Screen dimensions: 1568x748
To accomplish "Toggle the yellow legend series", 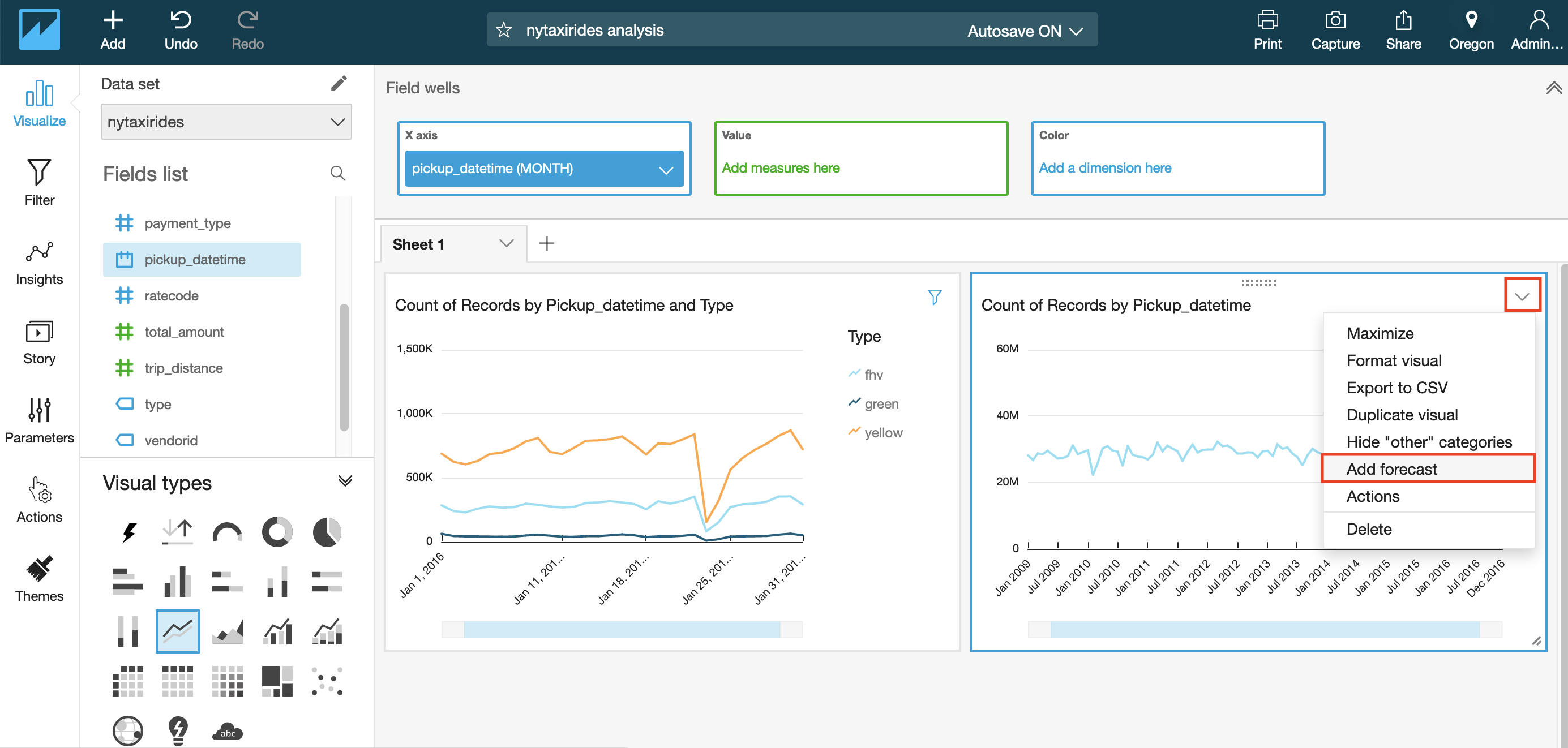I will click(x=875, y=433).
